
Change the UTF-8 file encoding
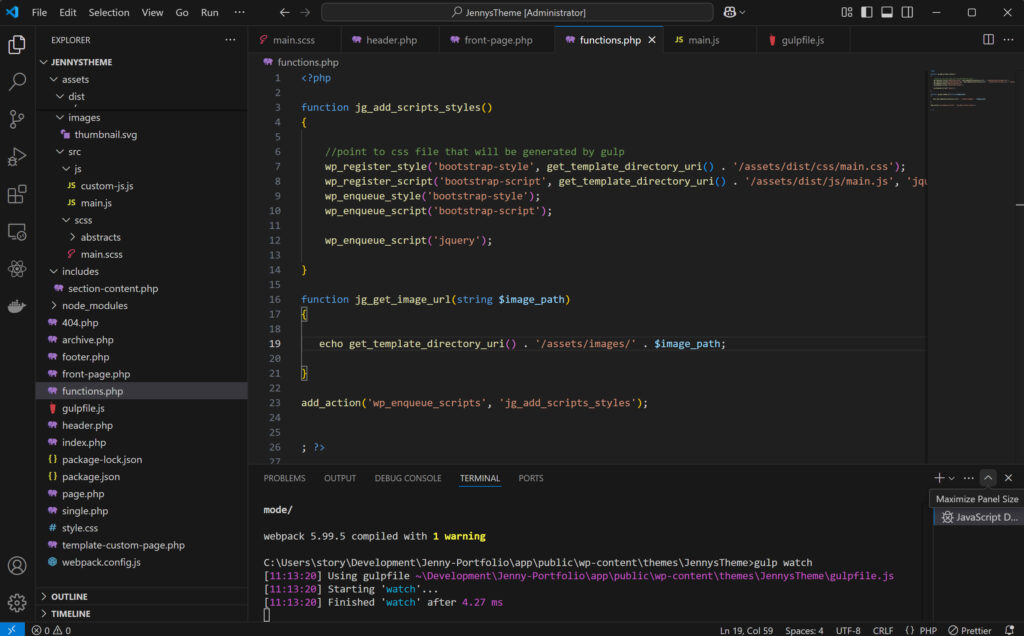[848, 630]
